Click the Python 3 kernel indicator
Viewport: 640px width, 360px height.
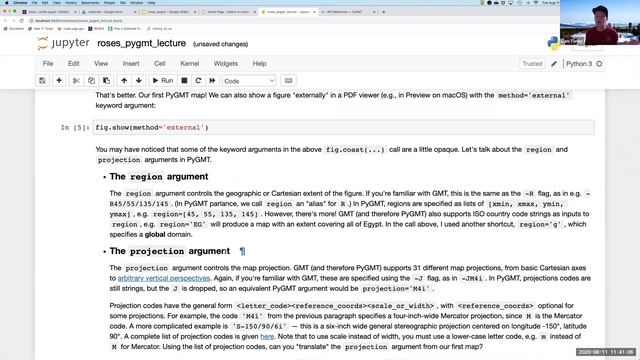[579, 64]
